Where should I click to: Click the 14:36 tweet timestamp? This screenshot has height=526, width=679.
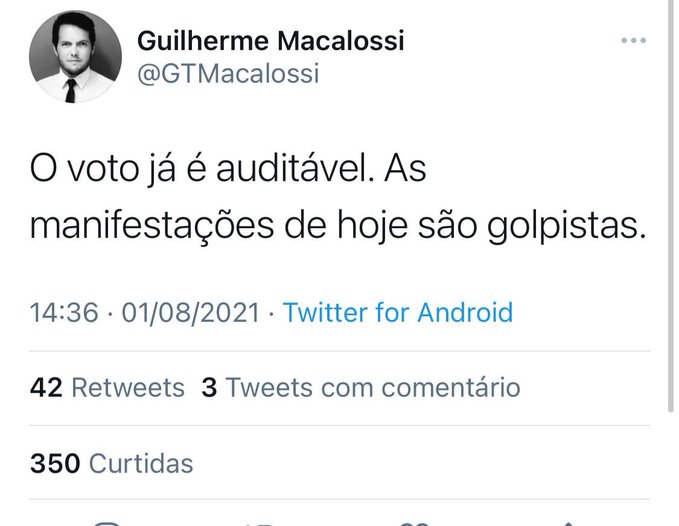click(x=64, y=312)
